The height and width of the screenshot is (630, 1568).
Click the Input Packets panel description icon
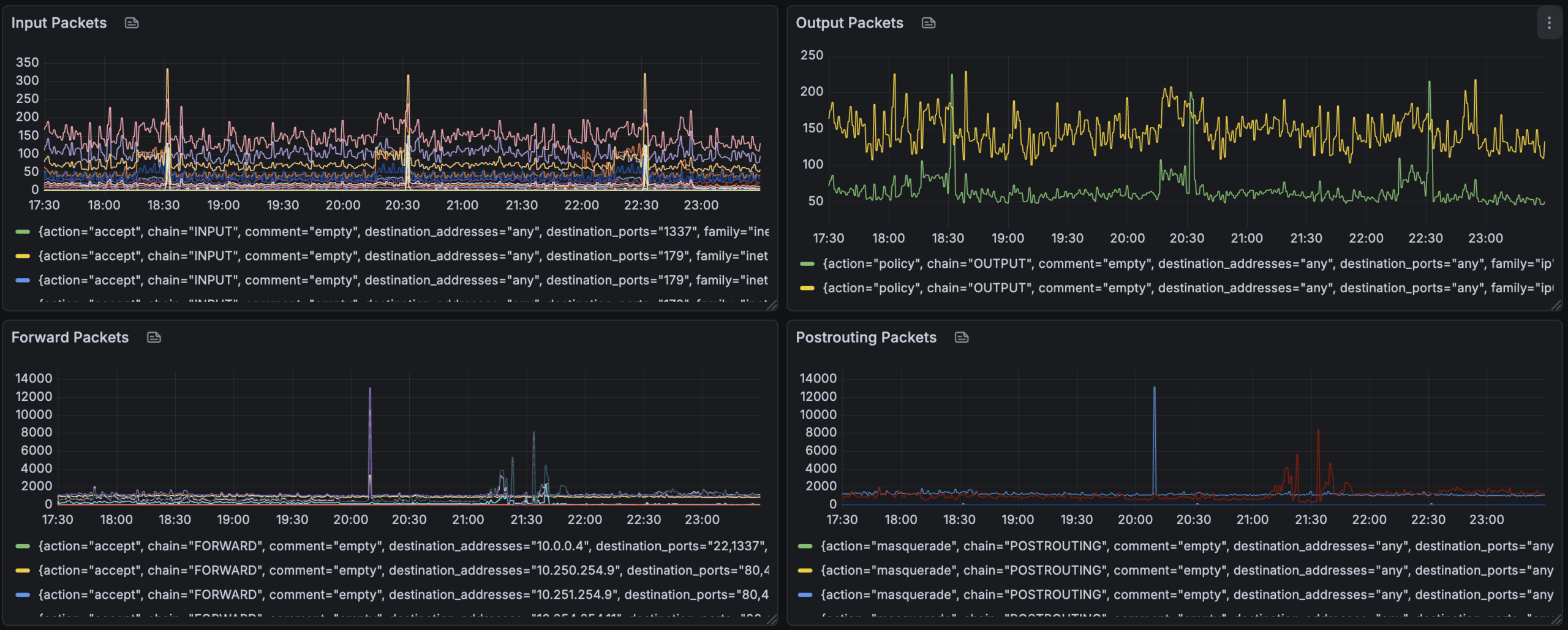[x=132, y=23]
